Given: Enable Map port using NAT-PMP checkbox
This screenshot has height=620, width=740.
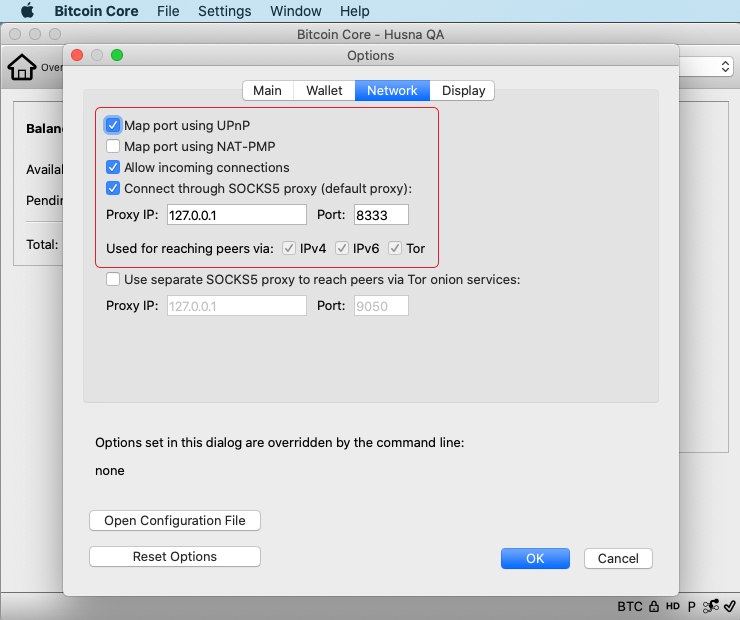Looking at the screenshot, I should (x=113, y=146).
